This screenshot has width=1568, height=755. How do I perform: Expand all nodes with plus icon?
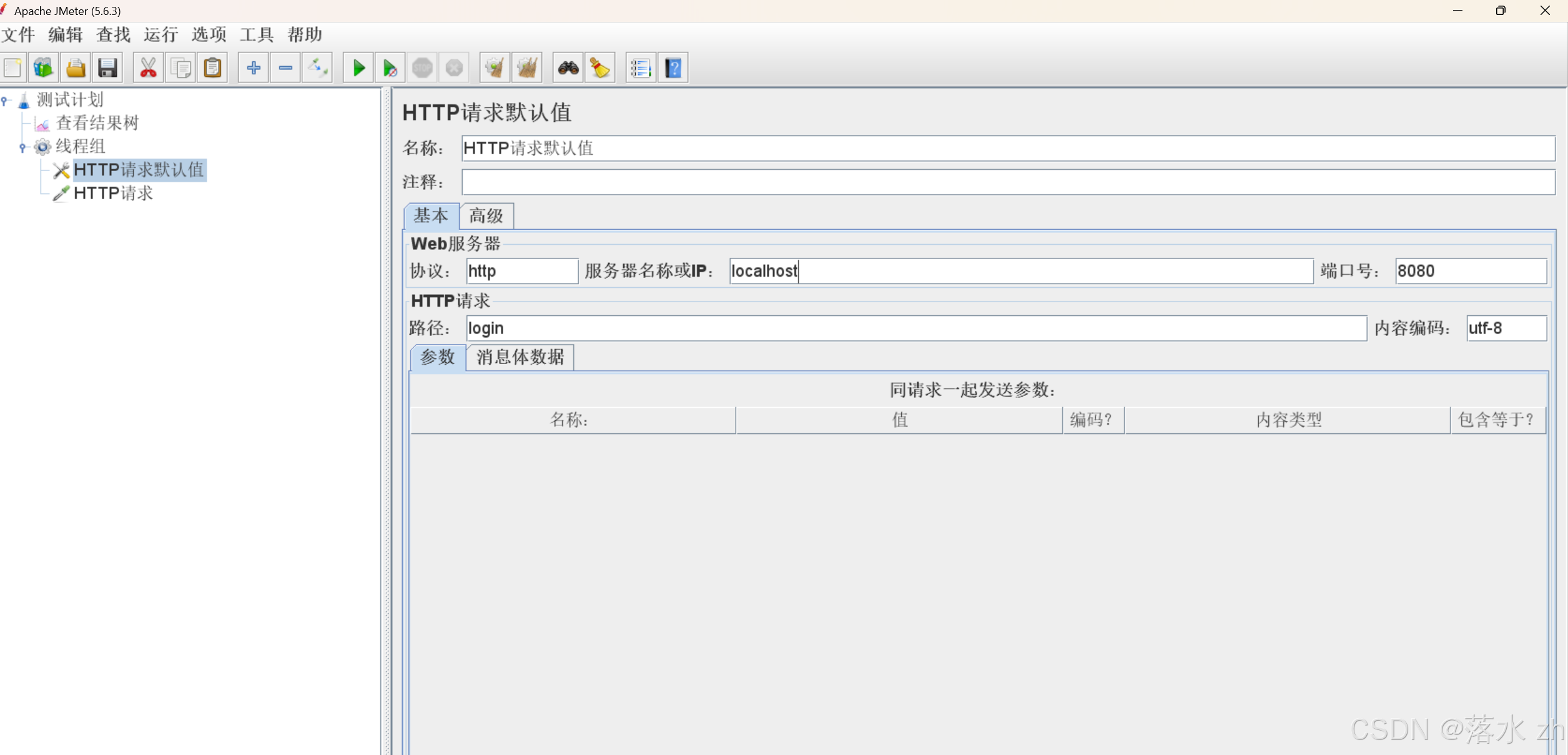click(x=254, y=67)
